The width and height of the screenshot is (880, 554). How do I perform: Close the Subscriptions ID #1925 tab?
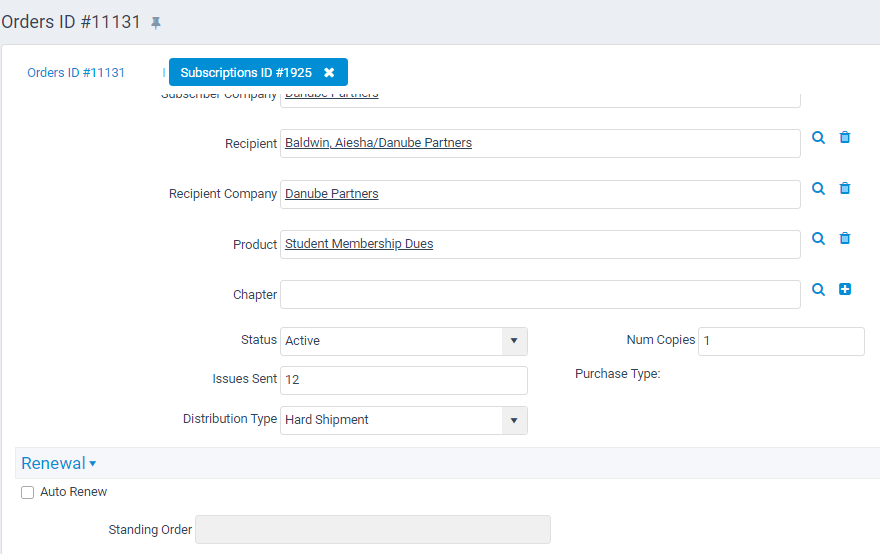[x=329, y=73]
